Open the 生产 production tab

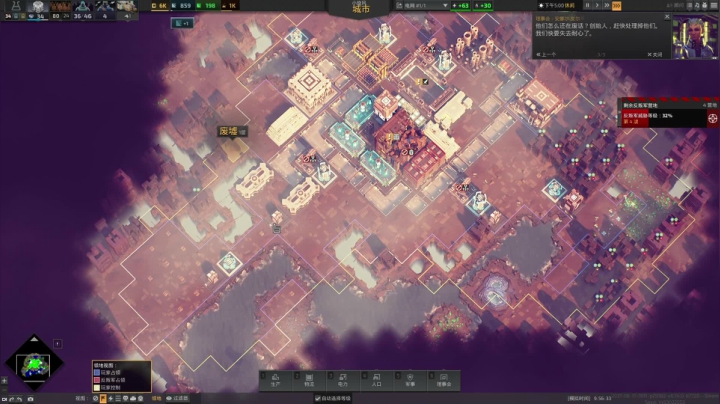pyautogui.click(x=276, y=380)
